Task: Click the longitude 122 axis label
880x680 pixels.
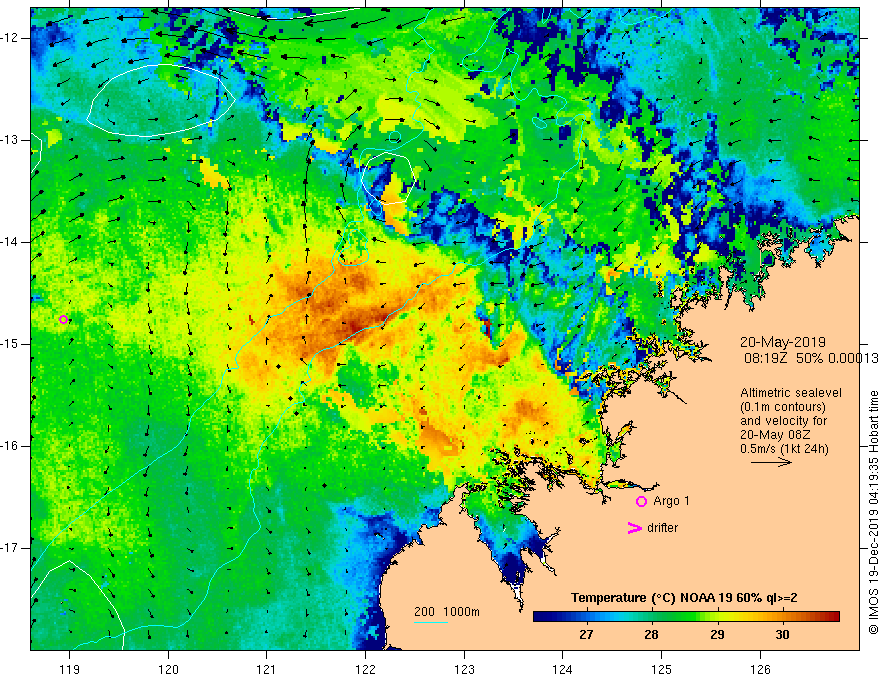Action: tap(365, 669)
